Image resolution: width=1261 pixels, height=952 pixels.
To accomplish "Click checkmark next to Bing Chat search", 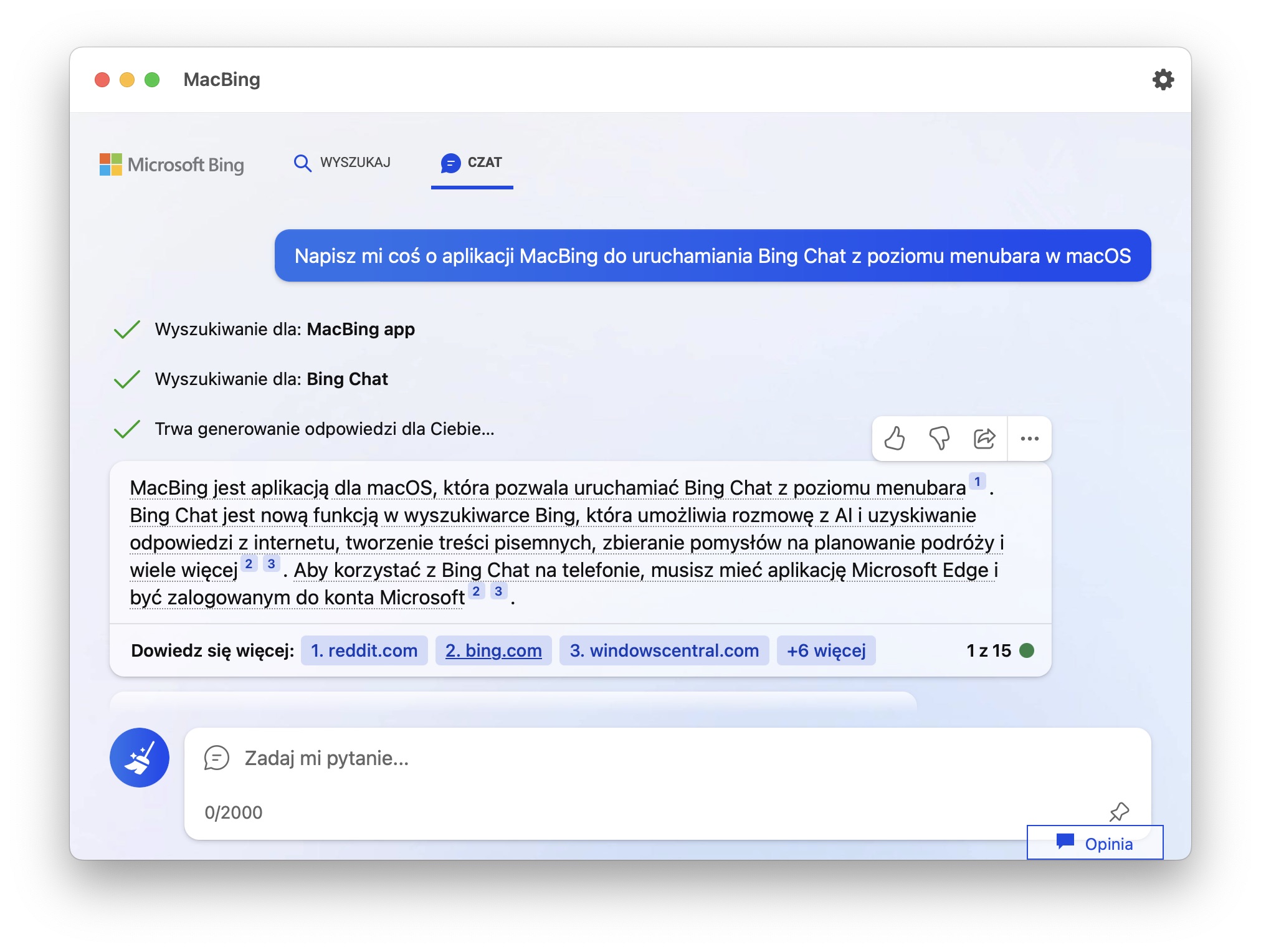I will point(127,379).
